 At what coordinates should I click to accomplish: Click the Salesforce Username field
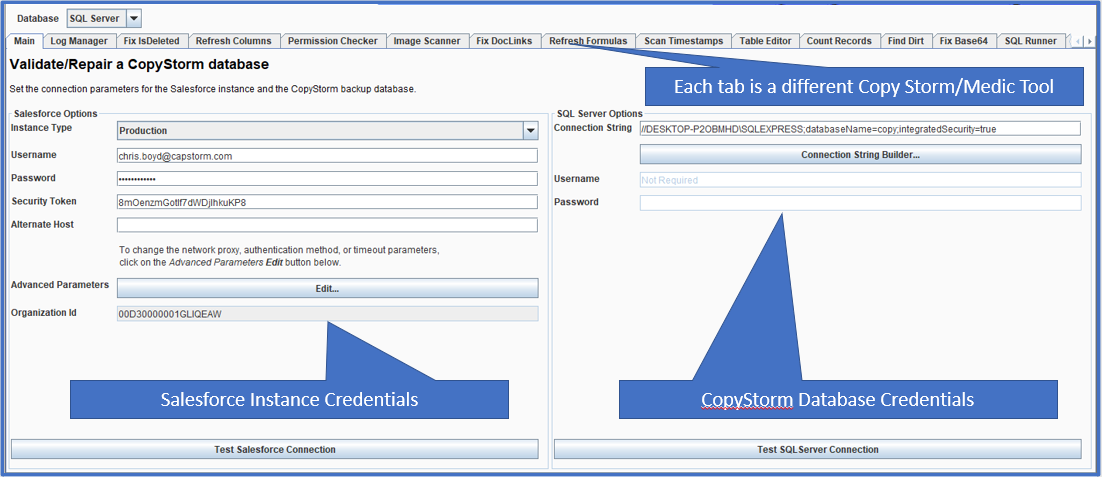(328, 156)
